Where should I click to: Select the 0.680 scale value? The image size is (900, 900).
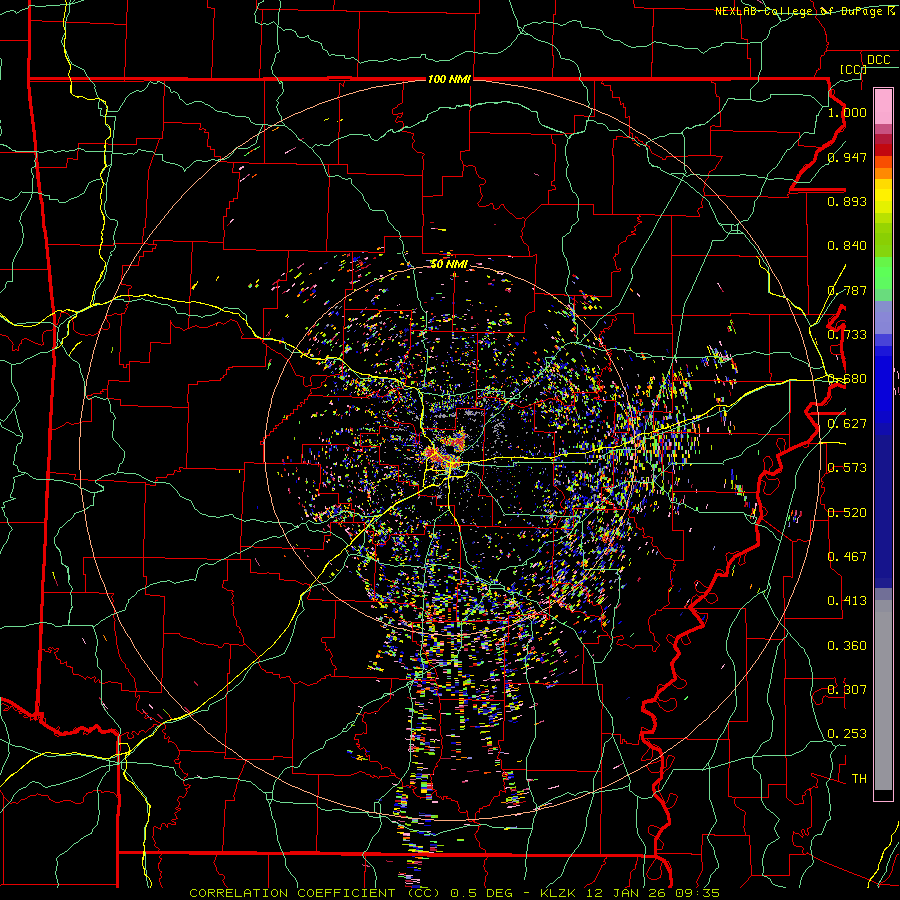[847, 379]
